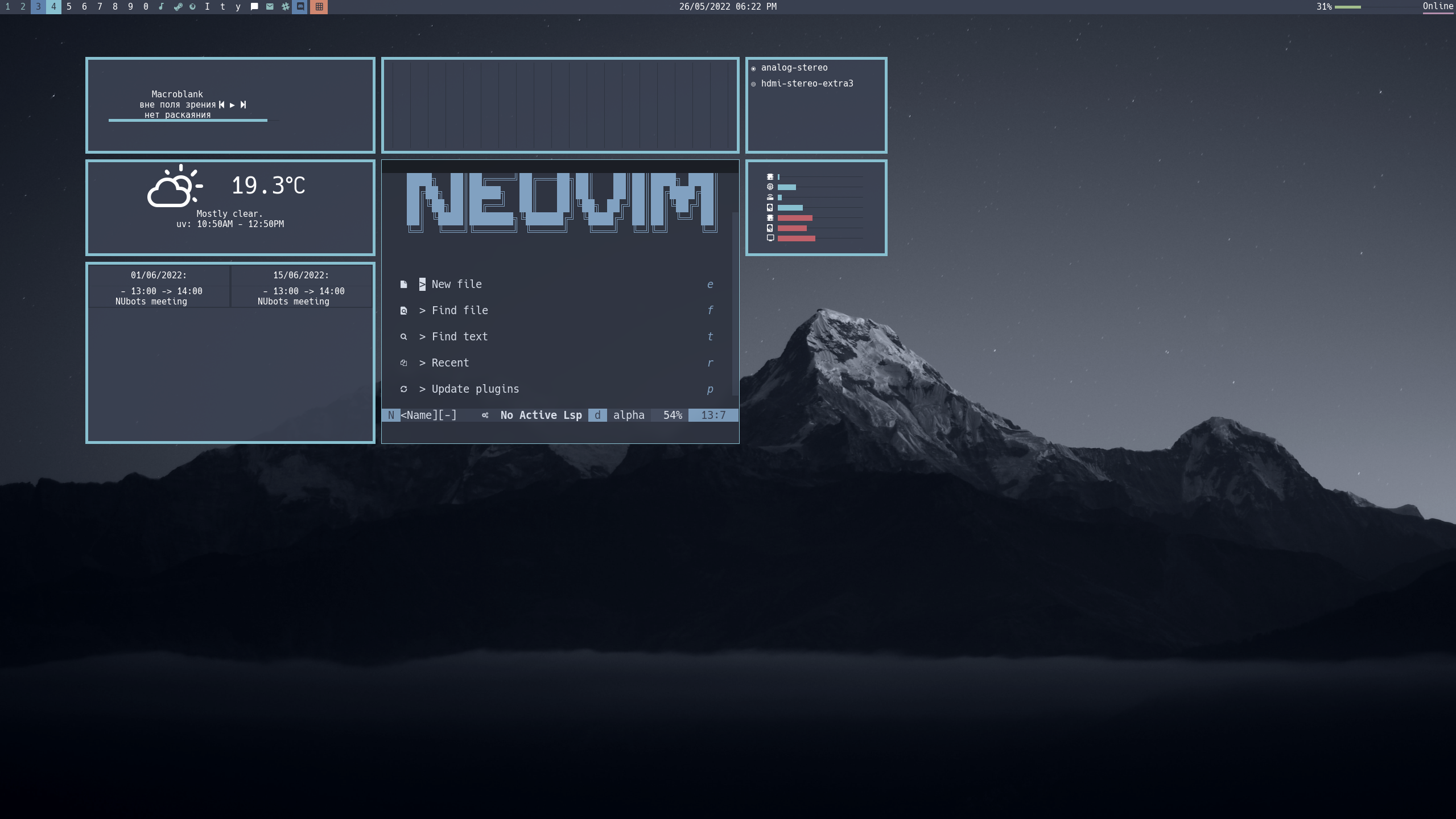The height and width of the screenshot is (819, 1456).
Task: Click the Online status indicator
Action: click(1438, 7)
